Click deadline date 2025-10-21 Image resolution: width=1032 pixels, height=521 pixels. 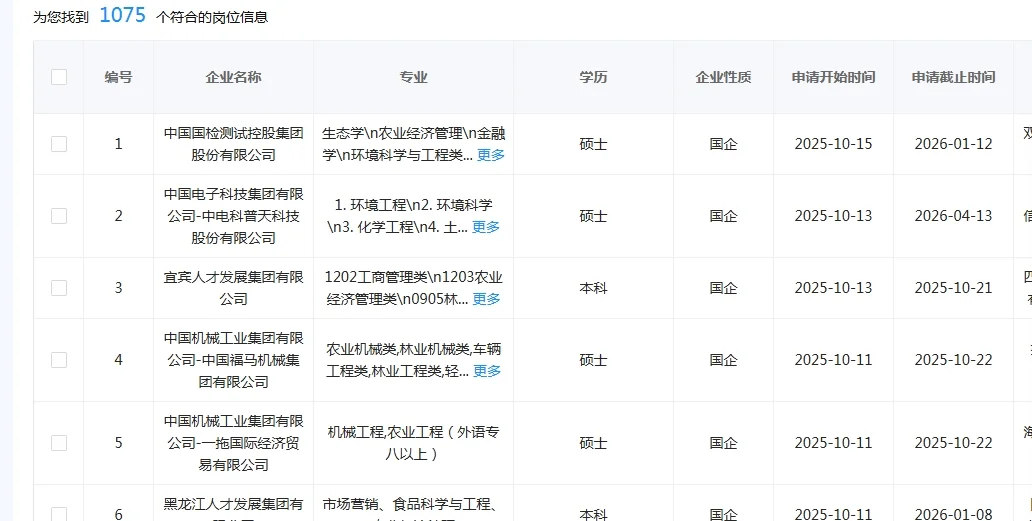pyautogui.click(x=953, y=288)
